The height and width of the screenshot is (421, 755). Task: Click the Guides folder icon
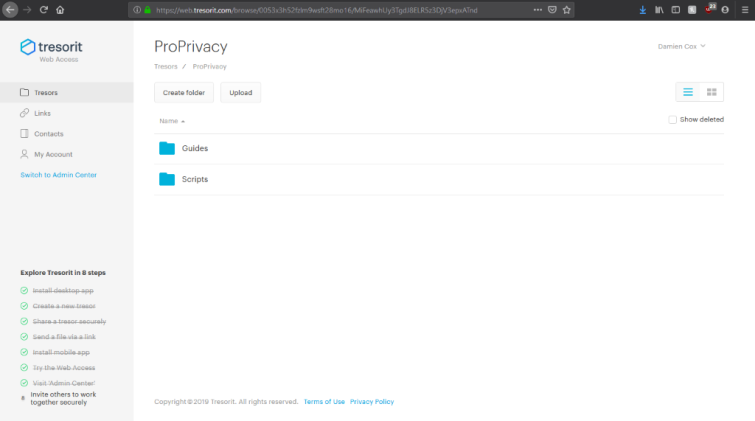click(167, 148)
